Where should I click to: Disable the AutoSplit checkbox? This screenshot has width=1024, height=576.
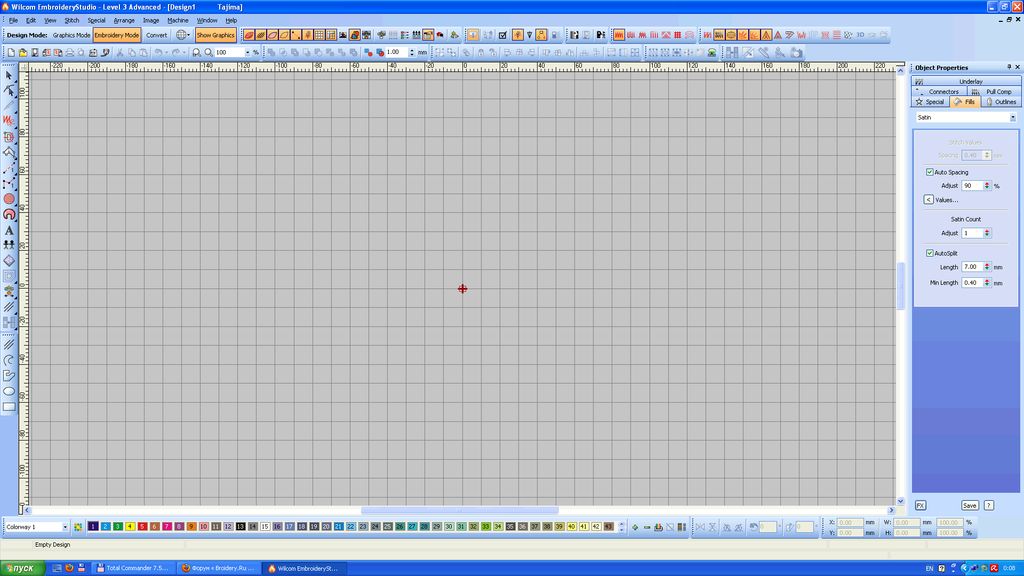coord(930,253)
